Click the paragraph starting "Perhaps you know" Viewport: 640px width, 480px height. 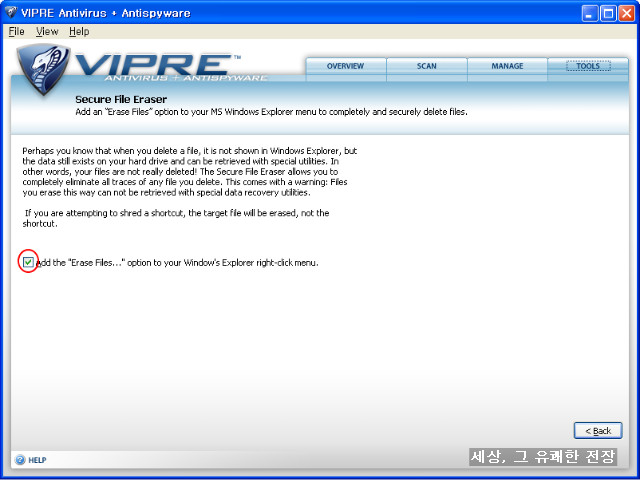(x=190, y=171)
